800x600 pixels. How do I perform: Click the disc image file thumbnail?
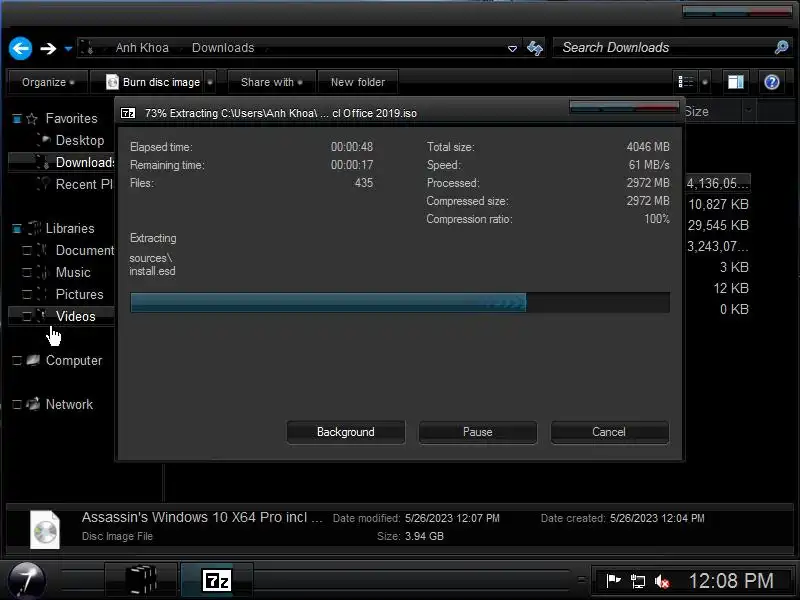[45, 530]
